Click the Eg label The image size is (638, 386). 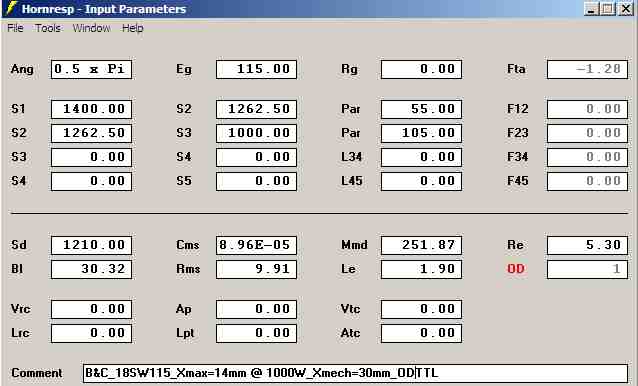(x=184, y=70)
